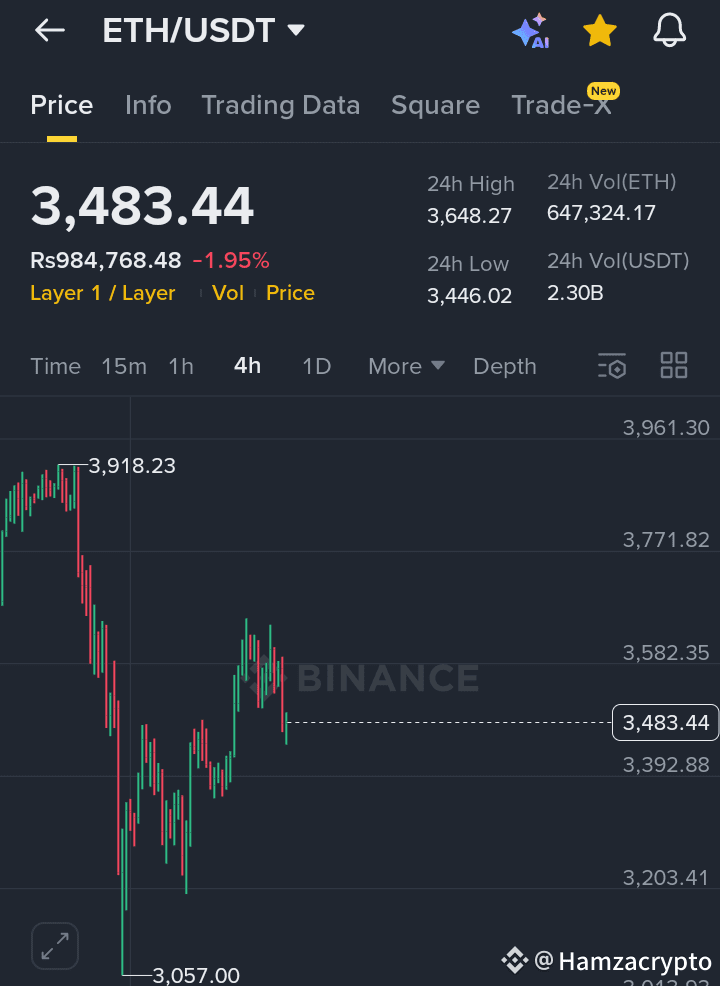Open the Trade-X tab

(561, 105)
